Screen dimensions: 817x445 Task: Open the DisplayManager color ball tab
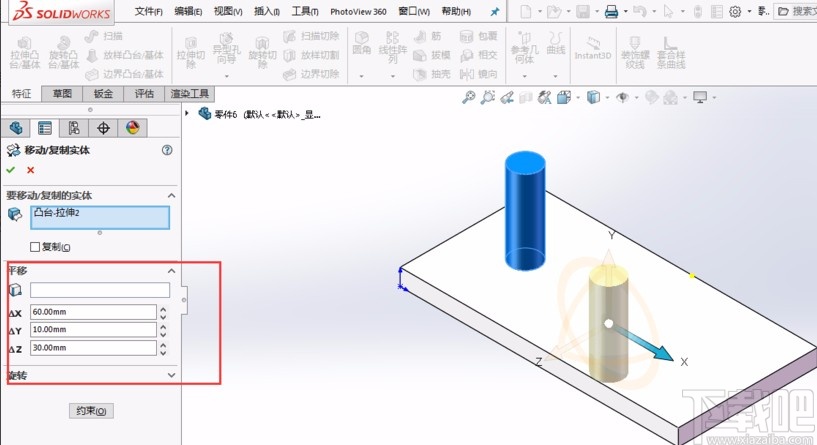[x=132, y=128]
